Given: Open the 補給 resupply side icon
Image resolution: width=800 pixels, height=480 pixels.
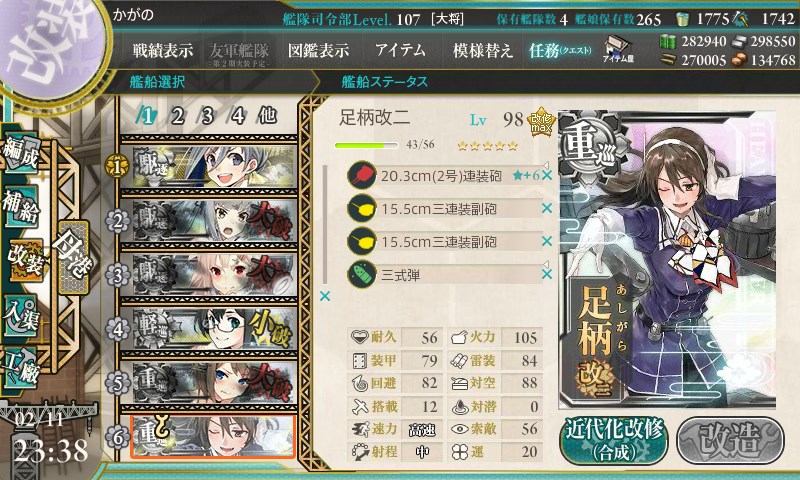Looking at the screenshot, I should pos(21,207).
